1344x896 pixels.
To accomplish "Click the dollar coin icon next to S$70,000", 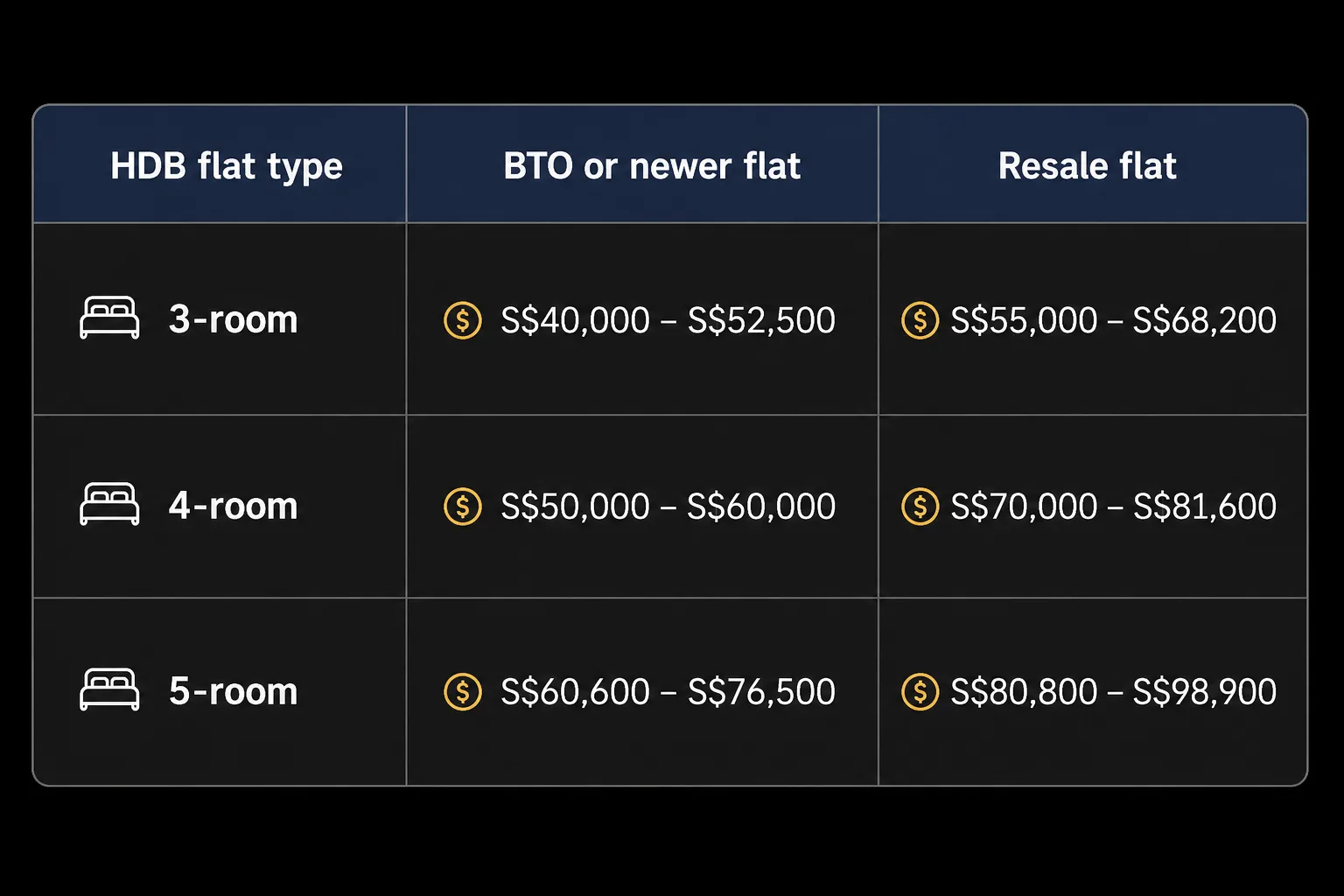I will coord(920,507).
